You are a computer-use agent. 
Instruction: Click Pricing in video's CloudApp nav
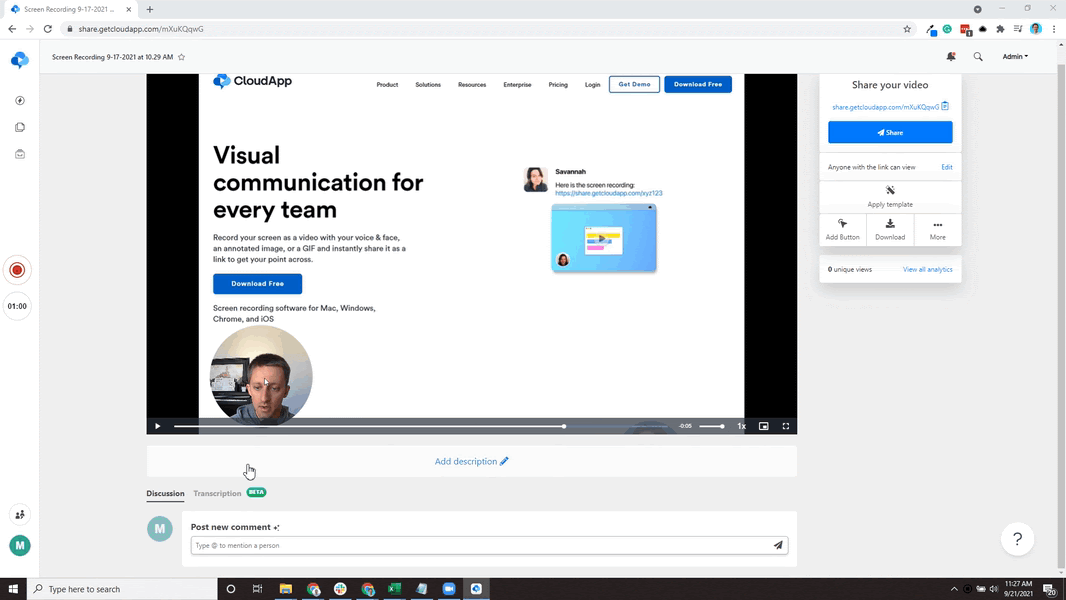[557, 85]
